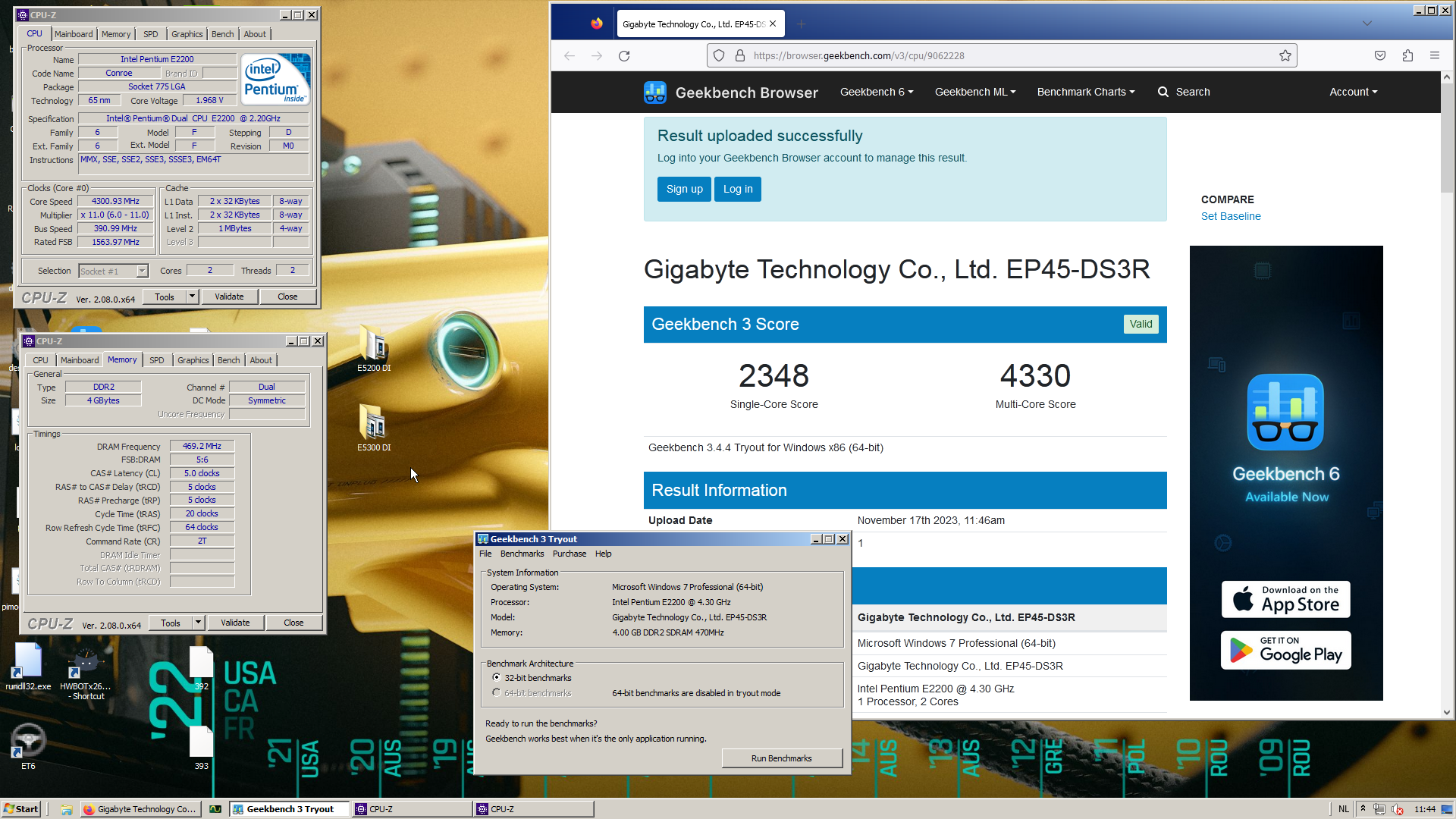Click the Windows Explorer quick launch icon

point(66,809)
